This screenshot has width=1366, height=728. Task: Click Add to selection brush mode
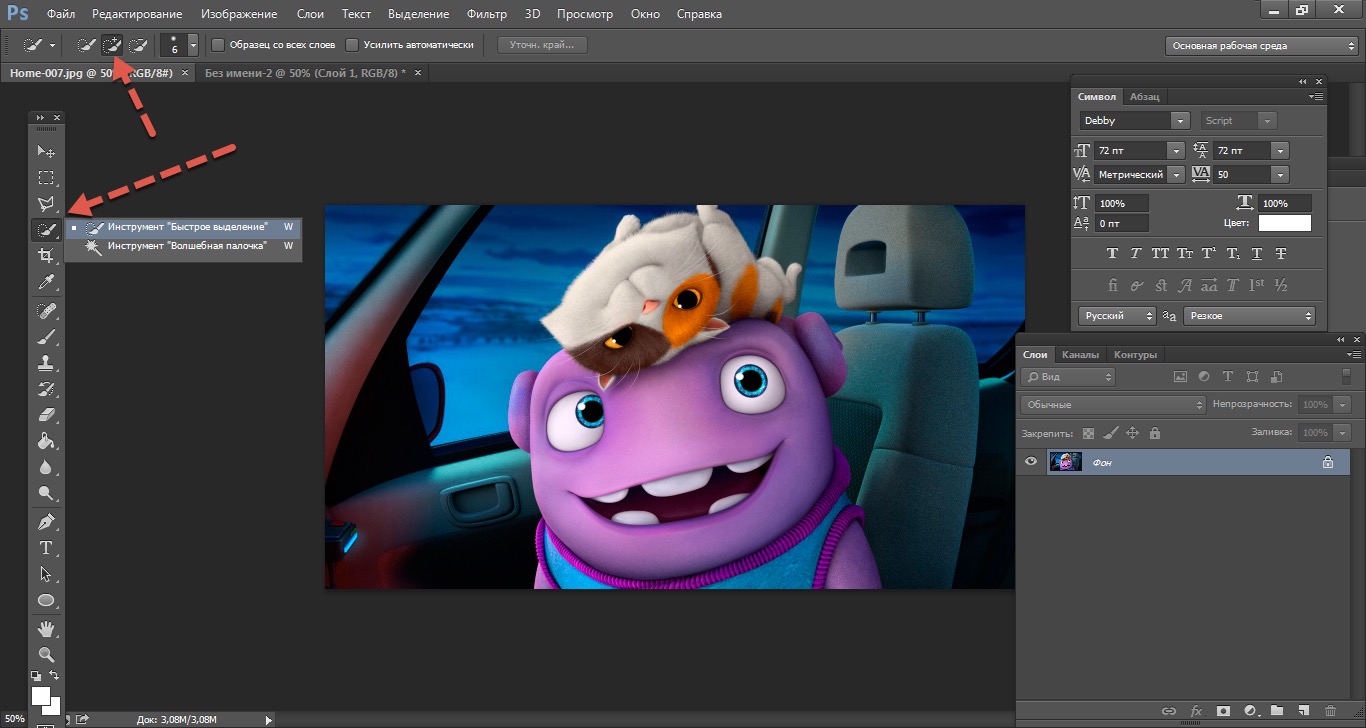tap(113, 45)
